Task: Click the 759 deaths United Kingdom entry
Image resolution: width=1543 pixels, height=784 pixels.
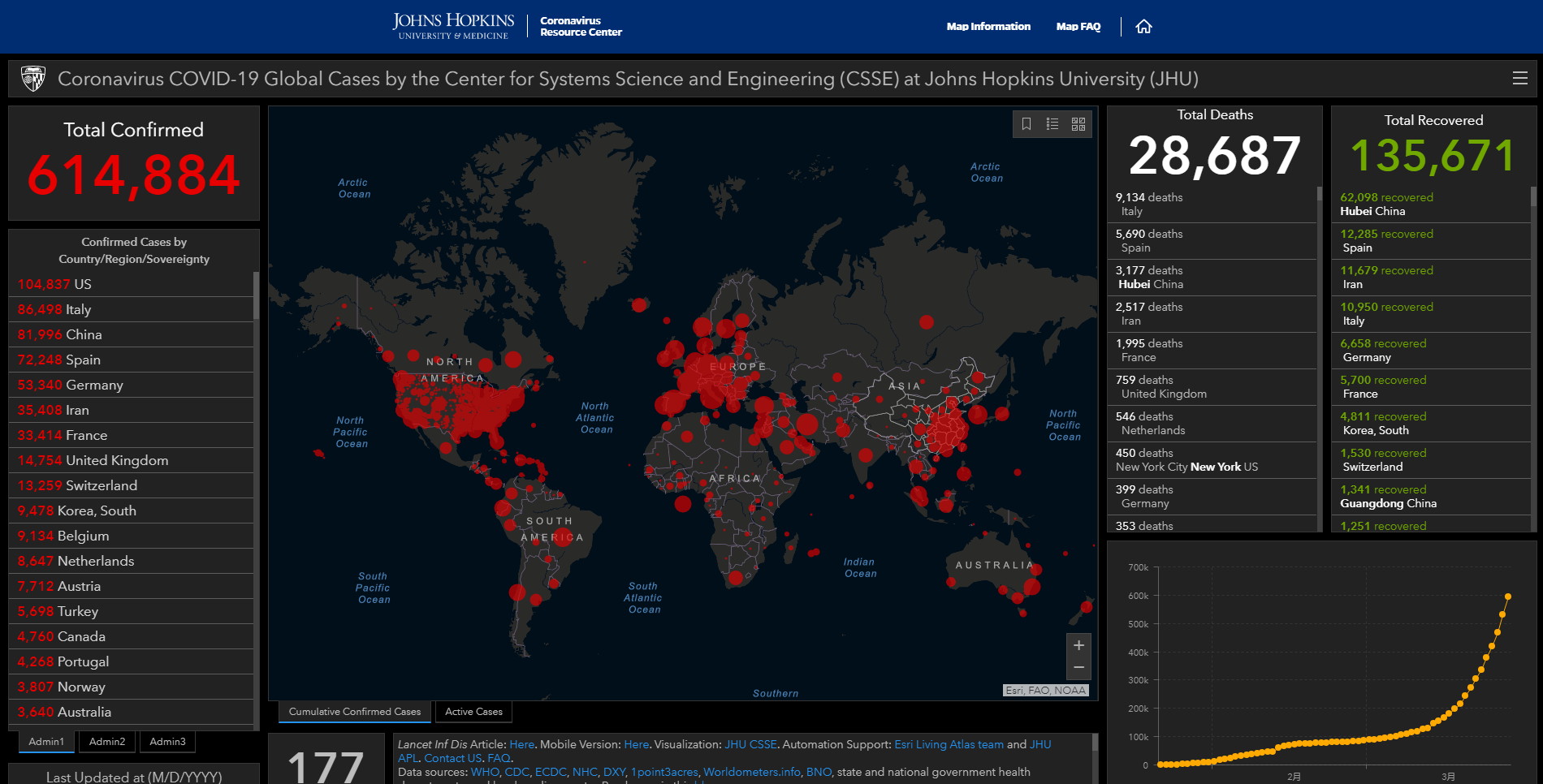Action: (x=1212, y=387)
